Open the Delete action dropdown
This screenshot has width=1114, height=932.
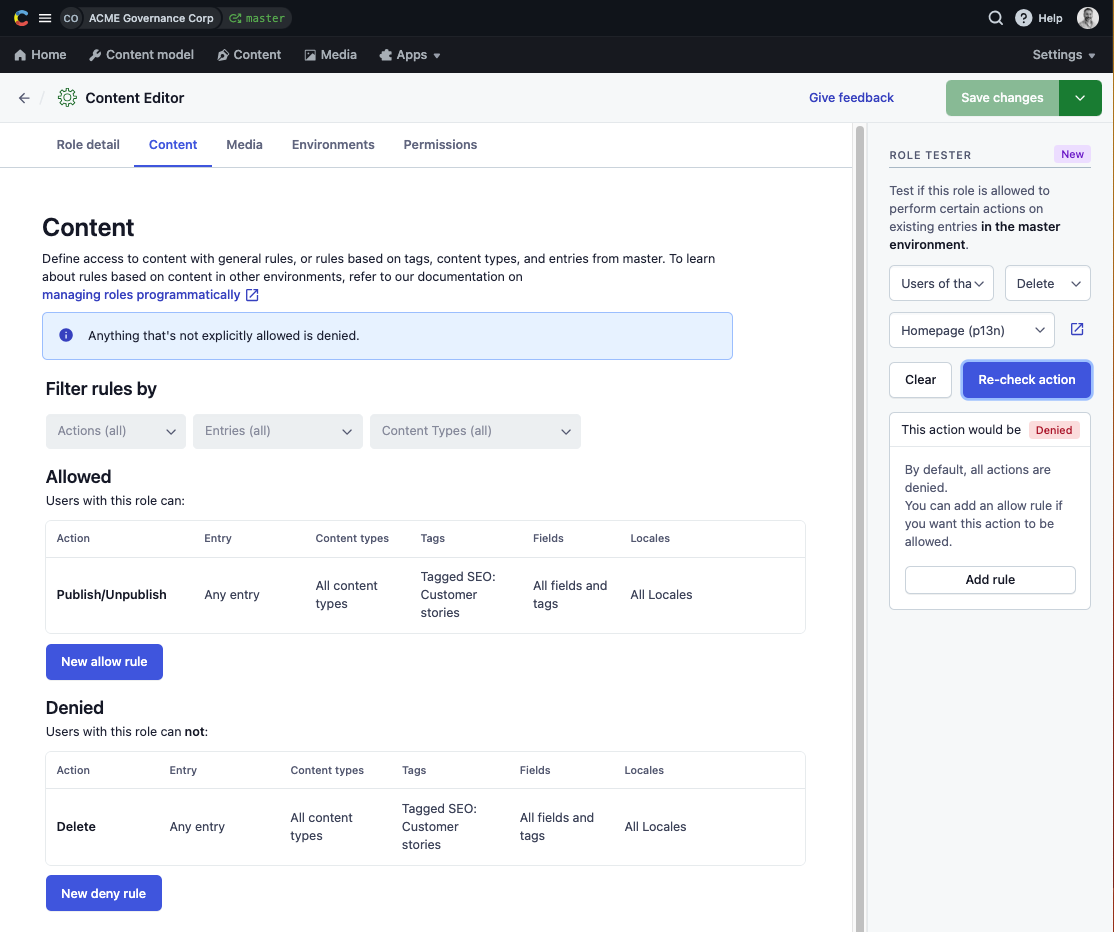(1047, 283)
